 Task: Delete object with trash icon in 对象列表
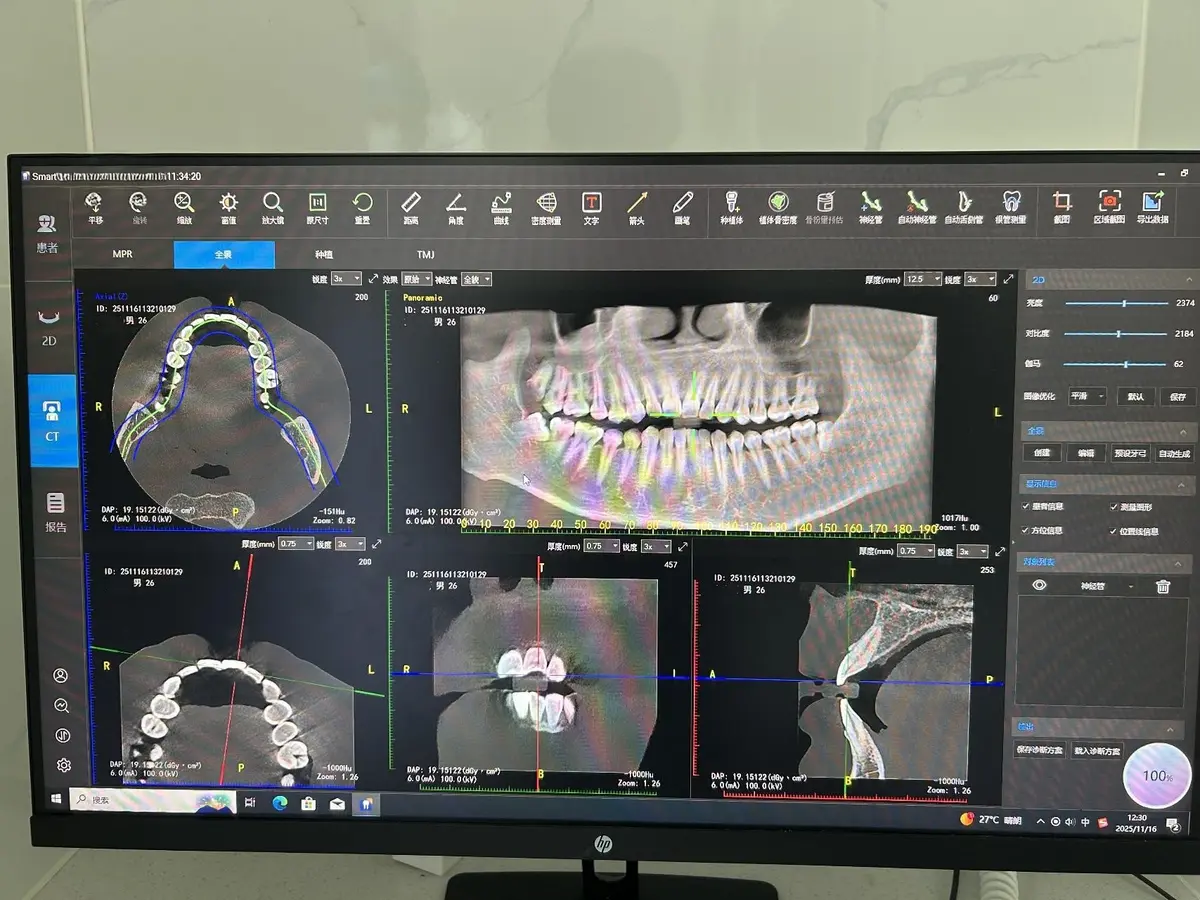1163,586
